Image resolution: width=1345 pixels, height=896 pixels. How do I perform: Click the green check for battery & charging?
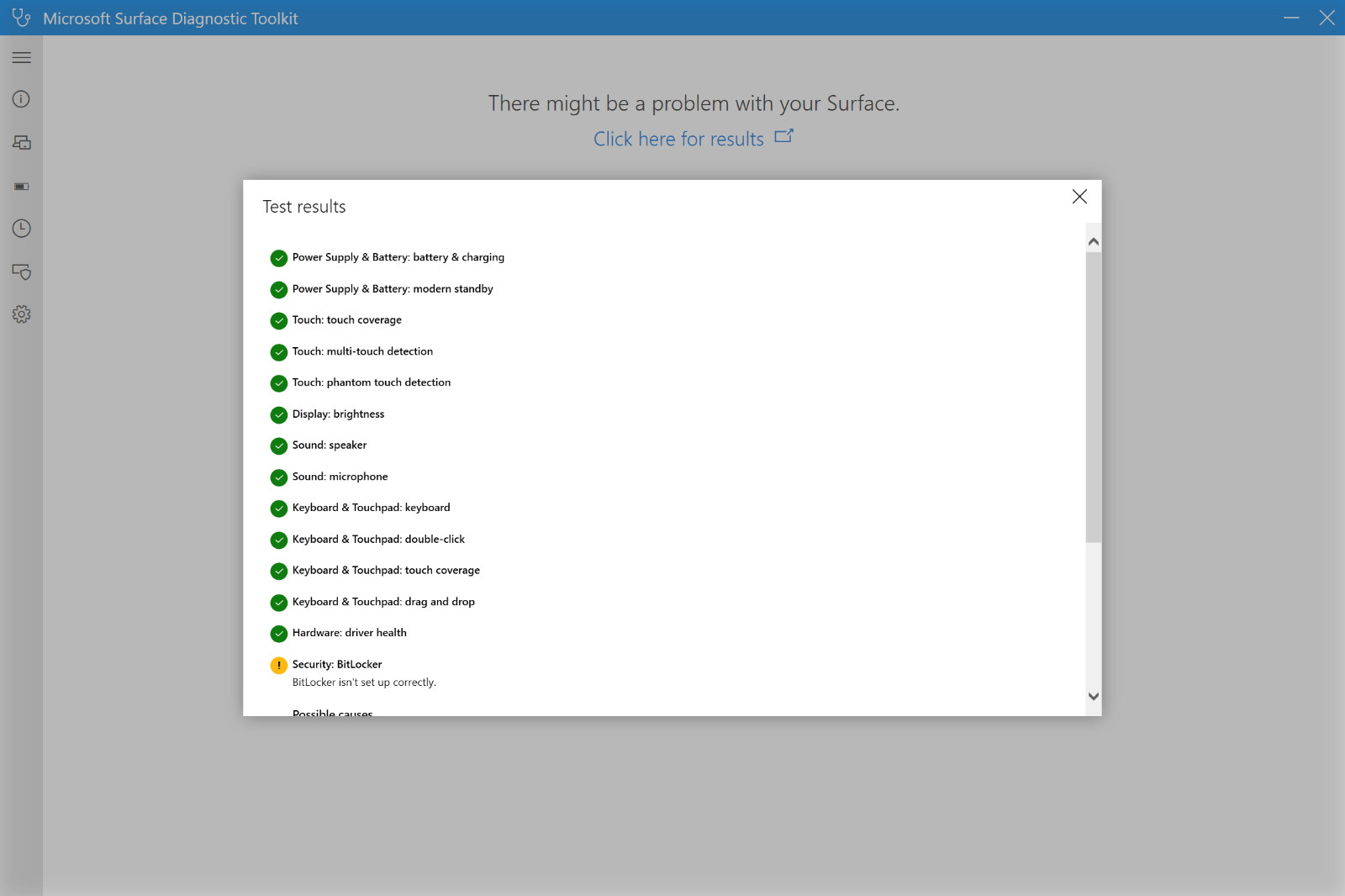coord(279,258)
